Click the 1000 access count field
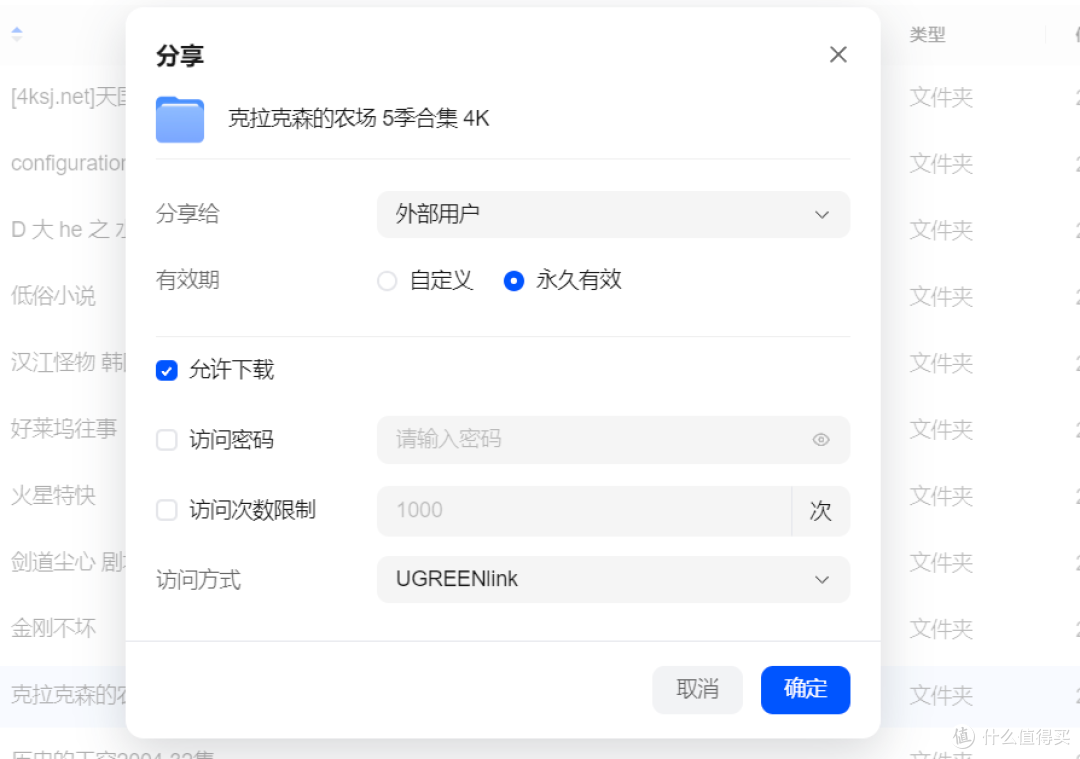 [x=584, y=510]
